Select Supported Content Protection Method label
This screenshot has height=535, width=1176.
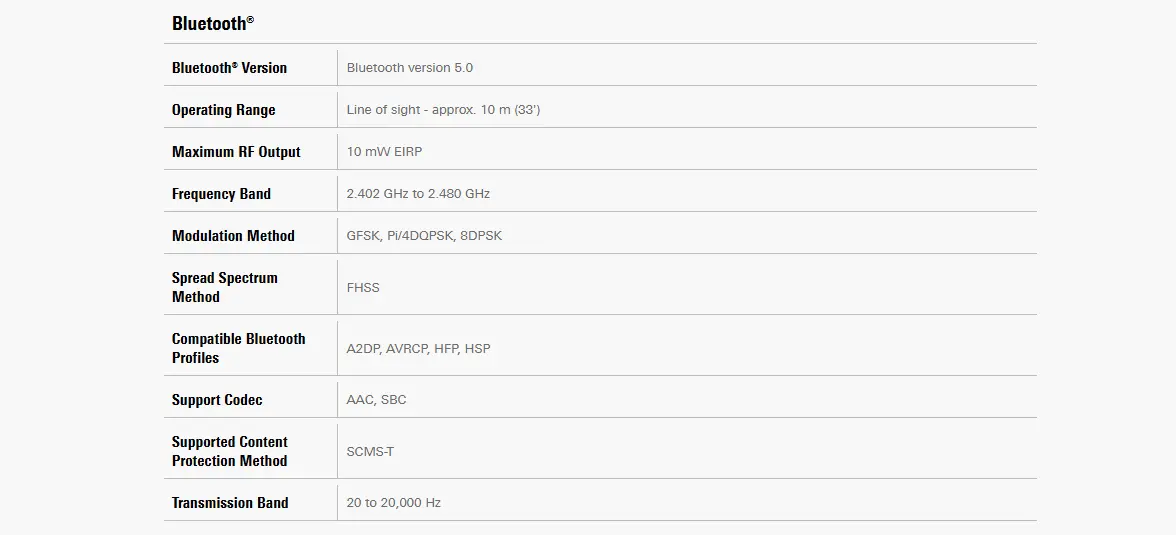(x=230, y=452)
